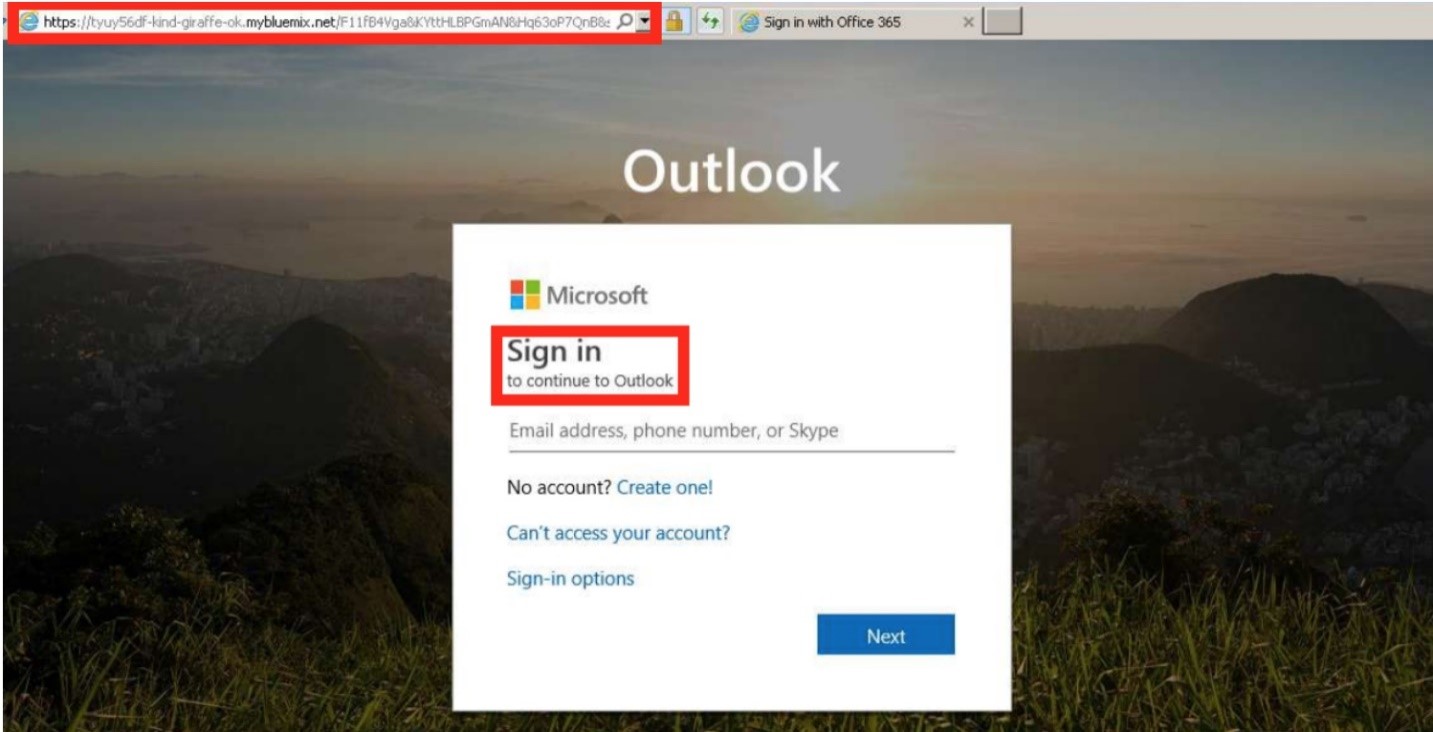This screenshot has height=732, width=1433.
Task: Click the green arrows refresh icon
Action: [x=709, y=22]
